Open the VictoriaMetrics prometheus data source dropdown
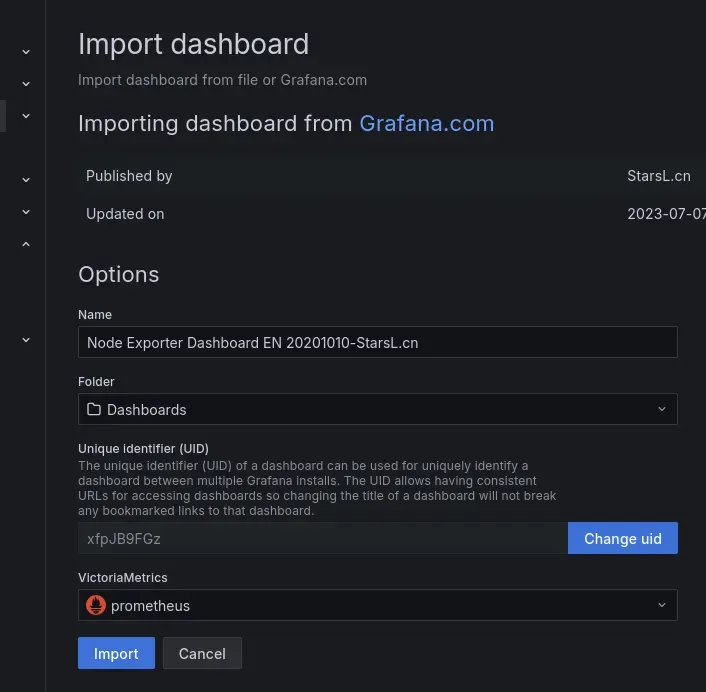Screen dimensions: 706x692 [x=378, y=605]
